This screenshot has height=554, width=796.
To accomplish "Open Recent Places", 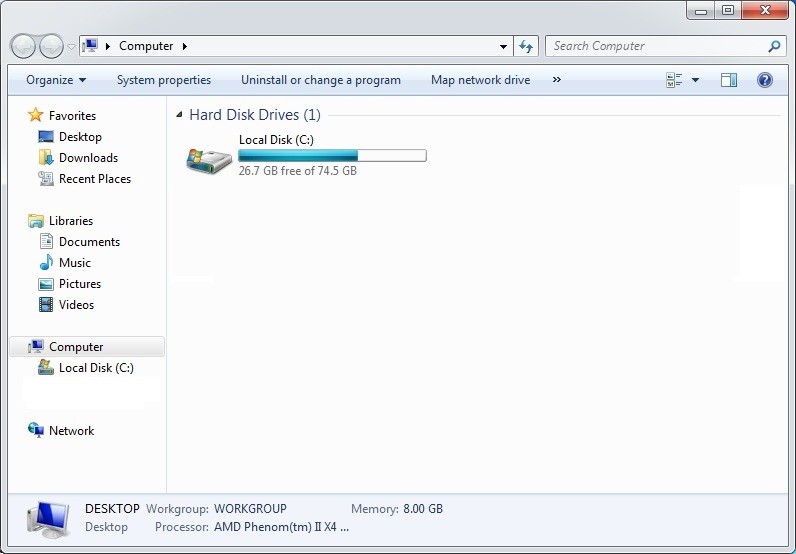I will (x=95, y=179).
